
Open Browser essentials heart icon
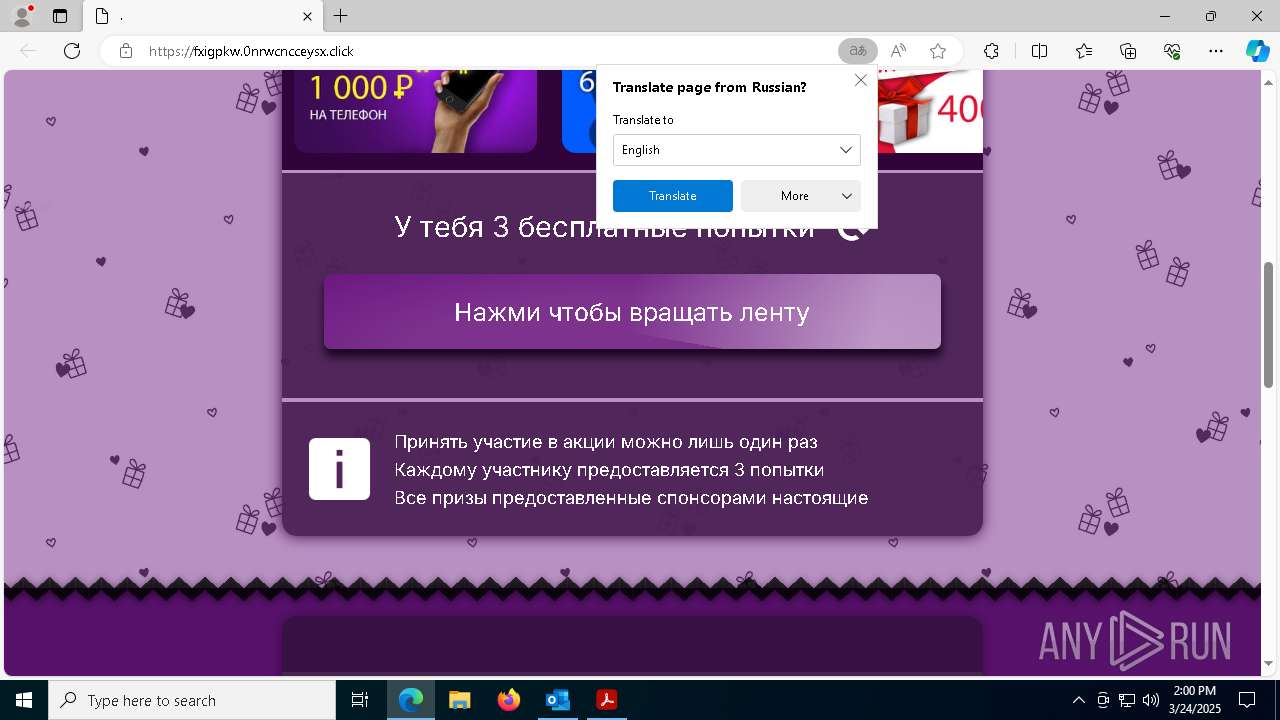pyautogui.click(x=1172, y=51)
